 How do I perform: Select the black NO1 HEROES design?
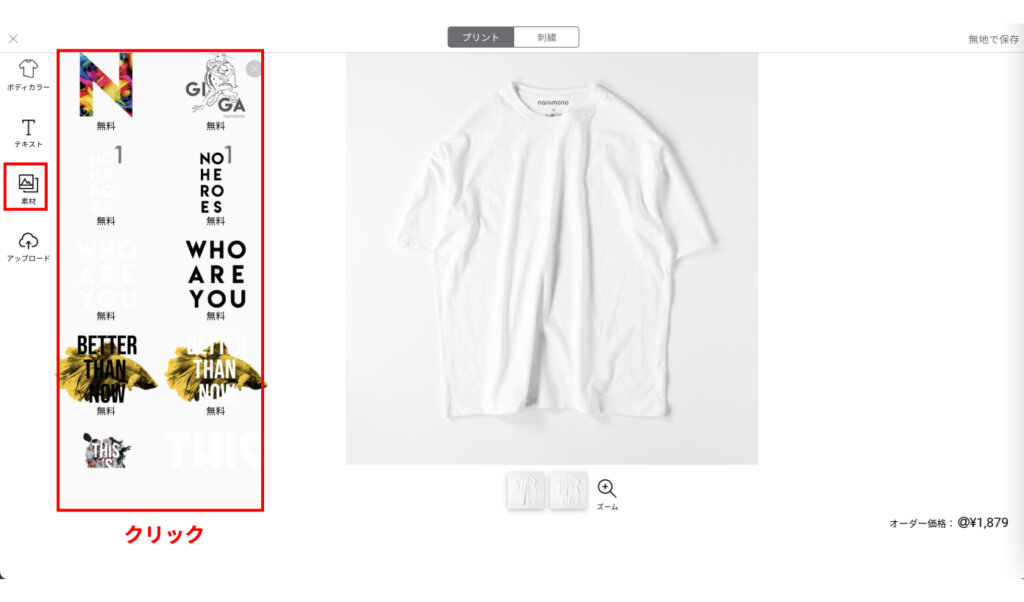coord(215,181)
